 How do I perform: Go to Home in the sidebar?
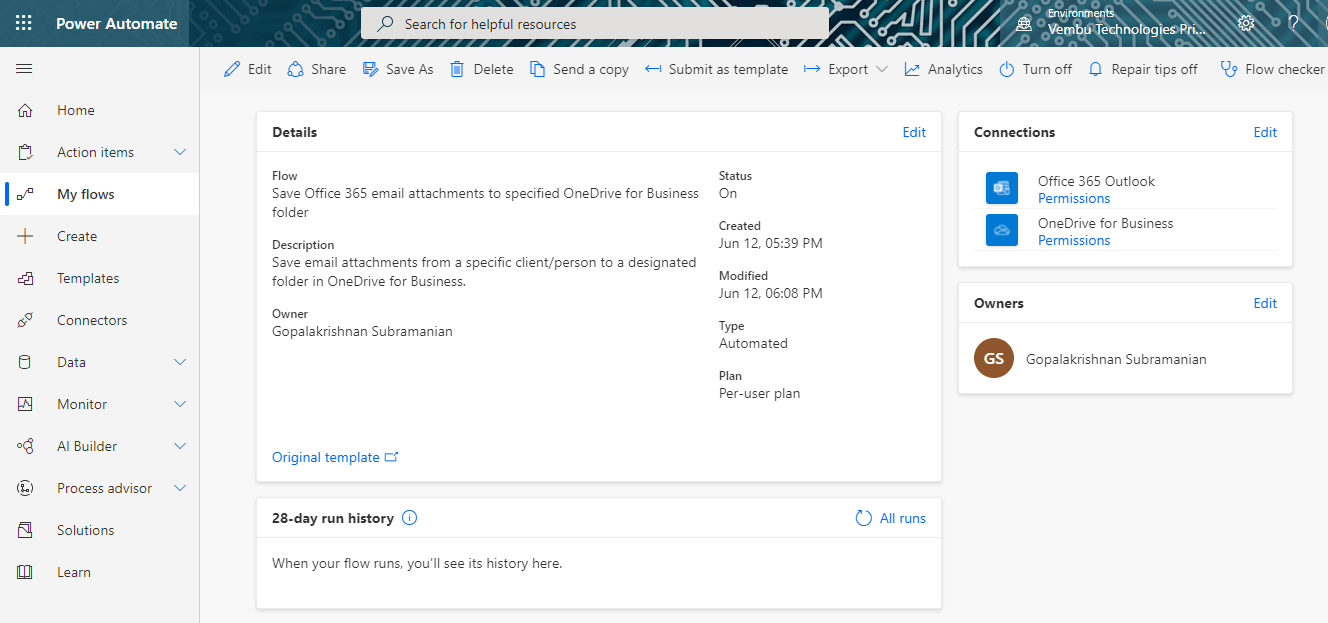76,111
